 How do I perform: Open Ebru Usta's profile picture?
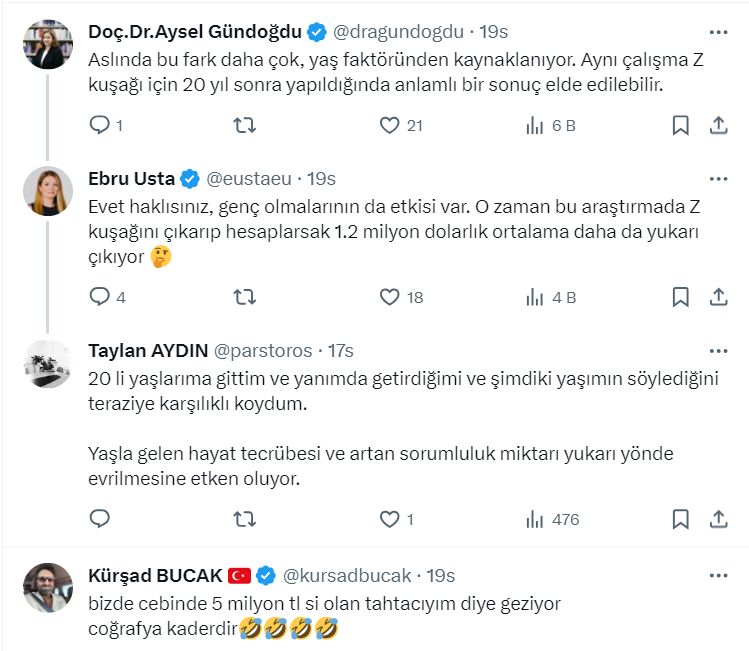[x=48, y=191]
